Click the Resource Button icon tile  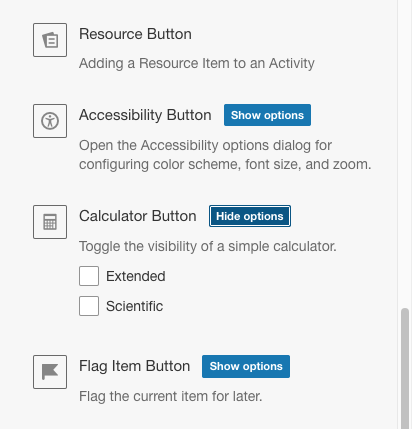pyautogui.click(x=50, y=40)
